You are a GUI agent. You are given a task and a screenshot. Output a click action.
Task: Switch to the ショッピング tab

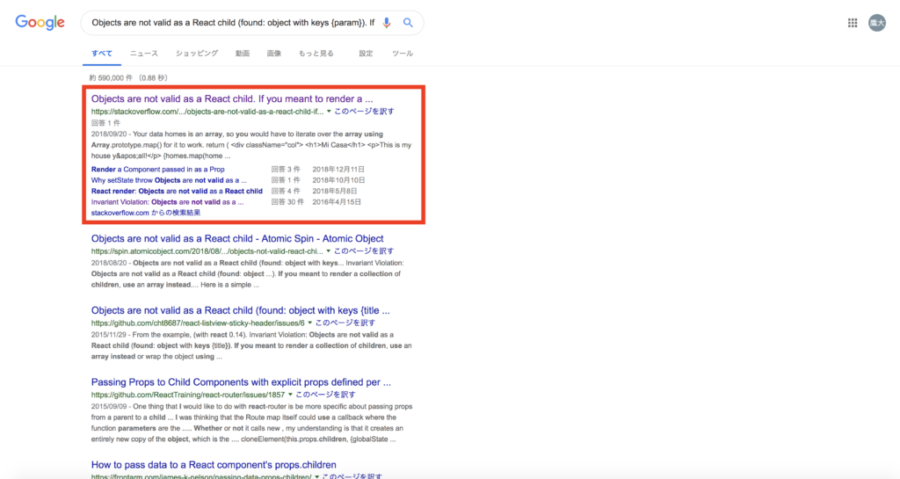coord(197,53)
